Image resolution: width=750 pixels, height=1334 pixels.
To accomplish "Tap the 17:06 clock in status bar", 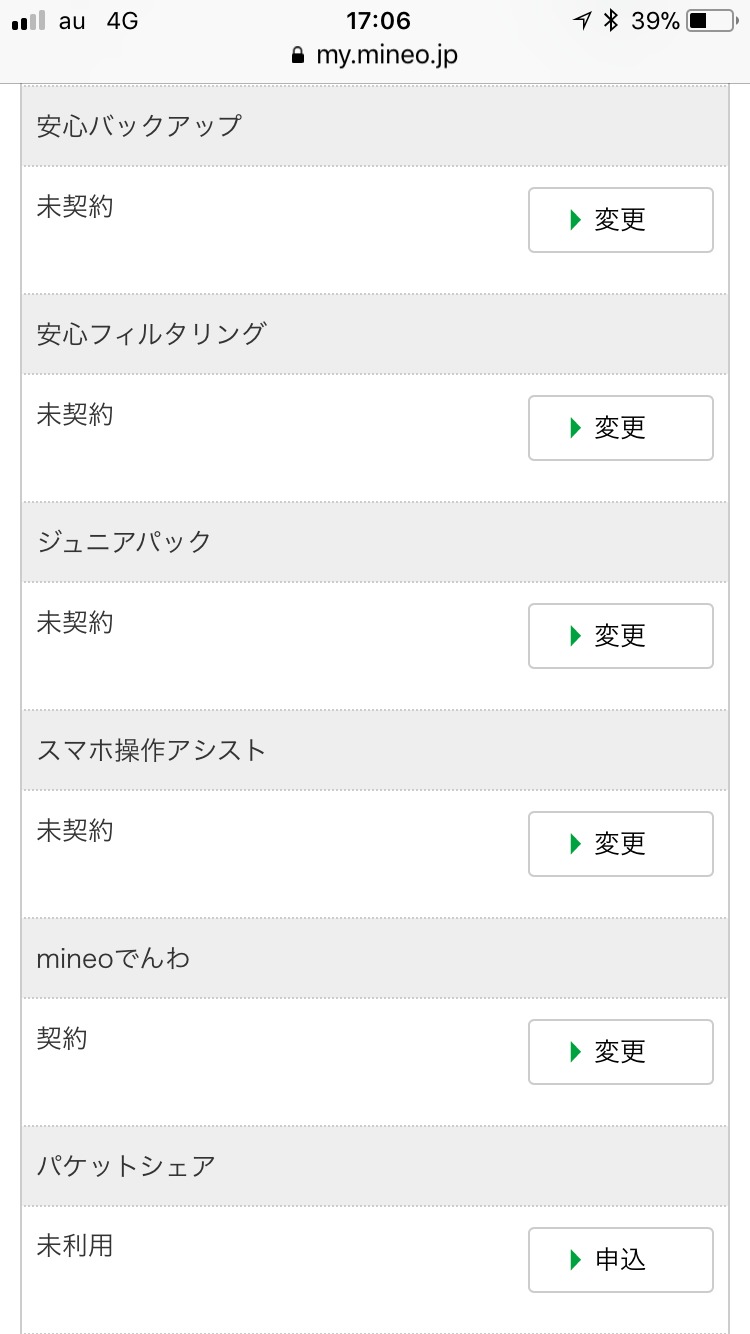I will [x=378, y=21].
